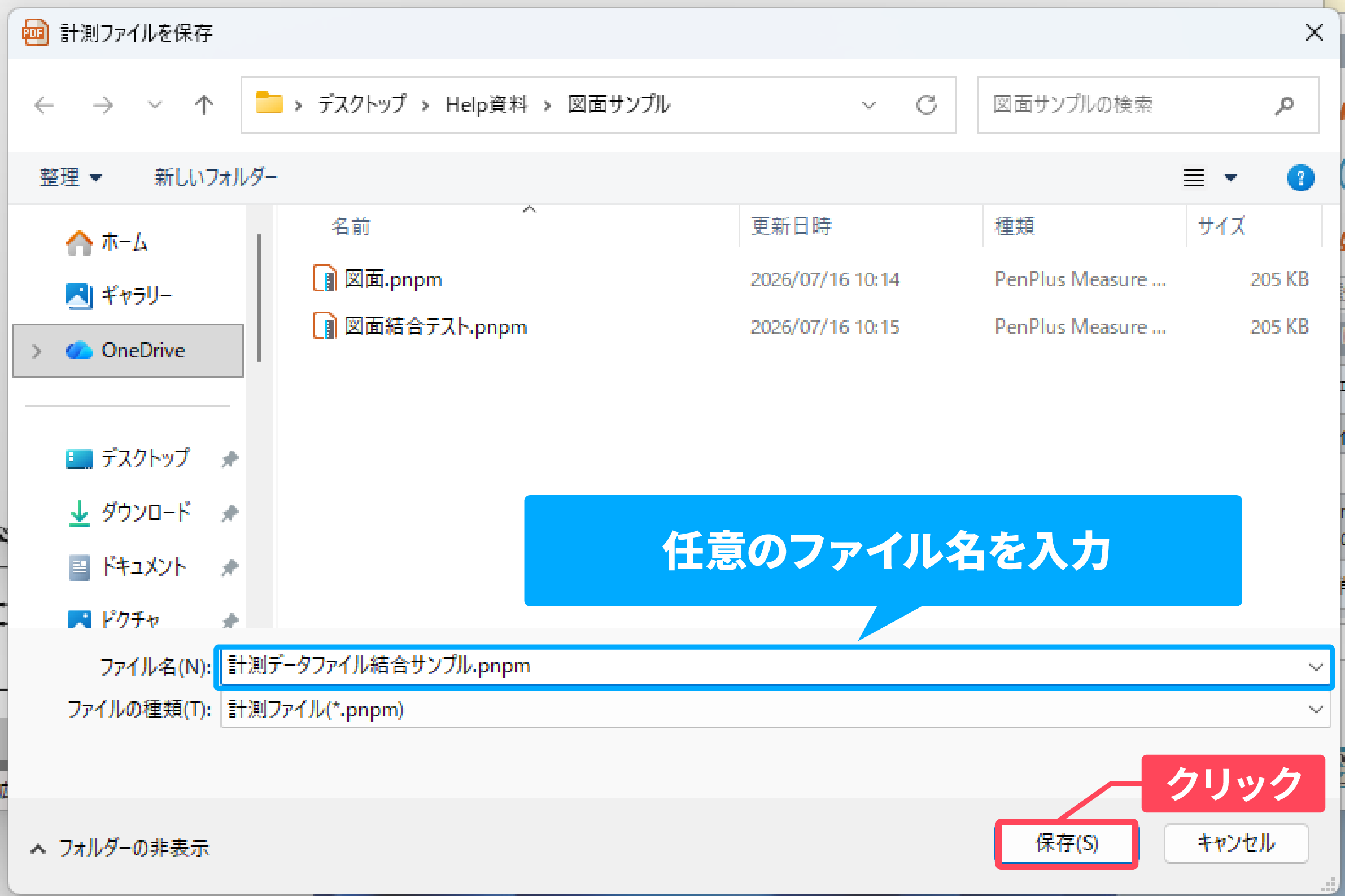This screenshot has width=1345, height=896.
Task: Click pin icon next to デスクトップ
Action: (230, 459)
